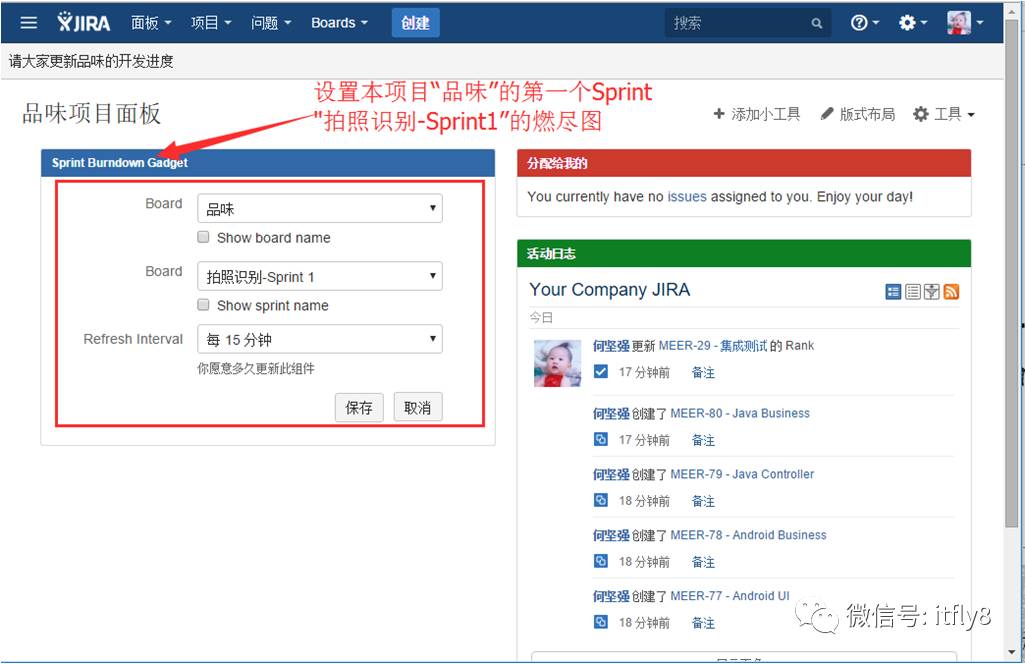Click the 17 分钟前 timestamp under MEER-29
This screenshot has width=1025, height=664.
(x=644, y=373)
